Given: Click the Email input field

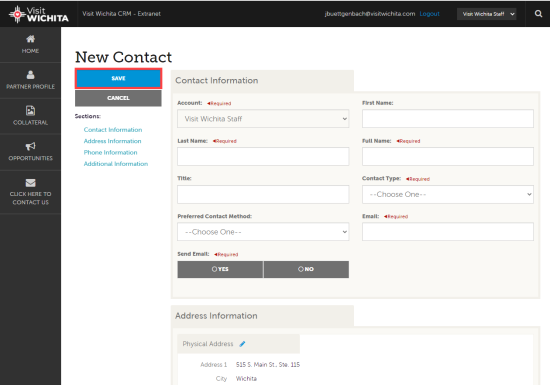Looking at the screenshot, I should [448, 232].
